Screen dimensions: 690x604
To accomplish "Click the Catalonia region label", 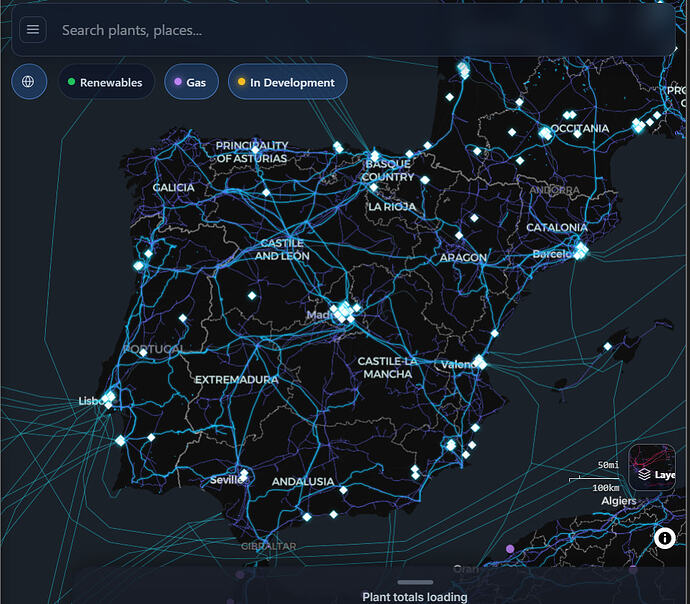I will (557, 227).
